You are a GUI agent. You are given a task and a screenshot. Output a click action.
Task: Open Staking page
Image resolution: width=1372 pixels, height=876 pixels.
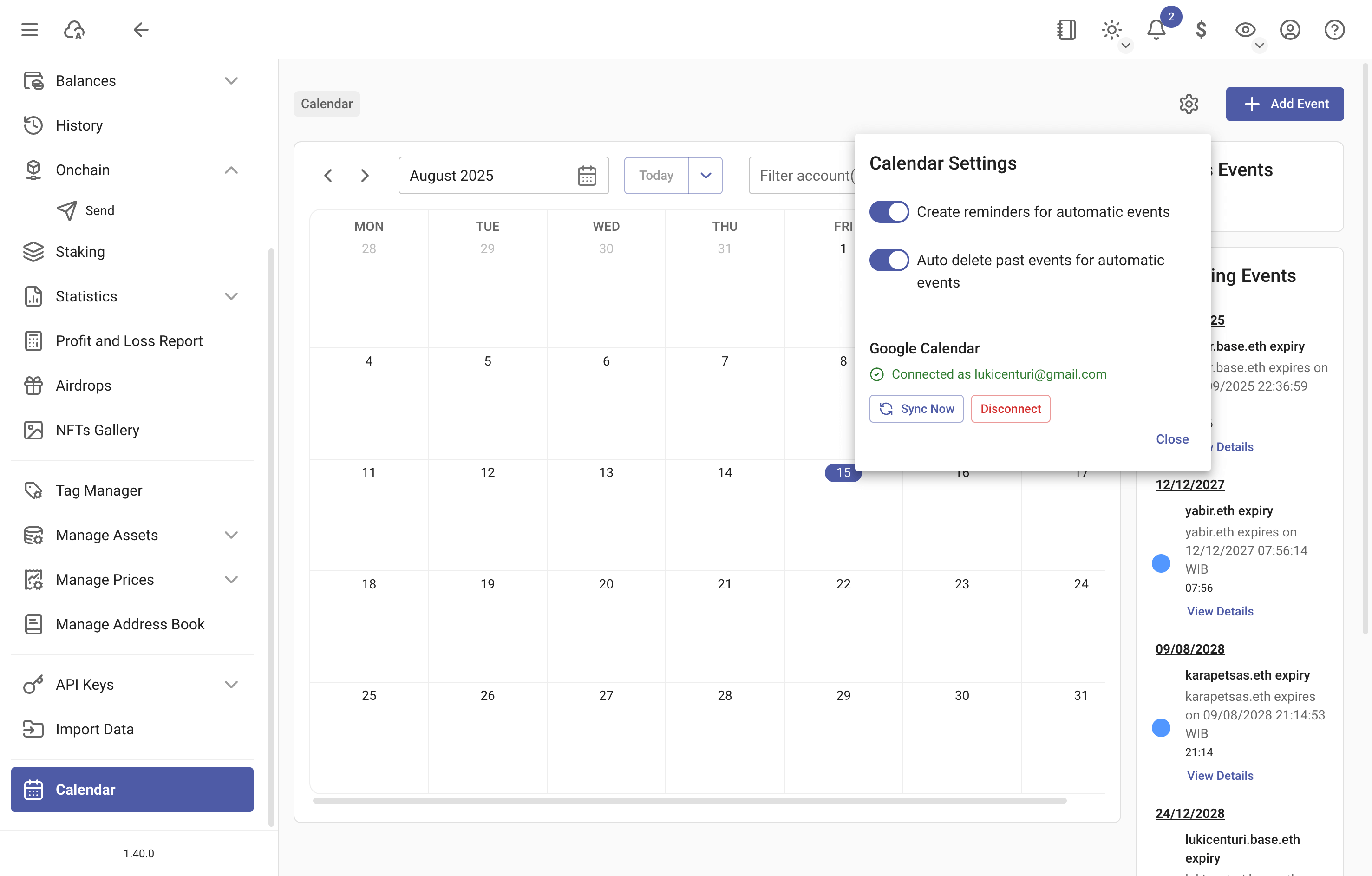[x=132, y=251]
